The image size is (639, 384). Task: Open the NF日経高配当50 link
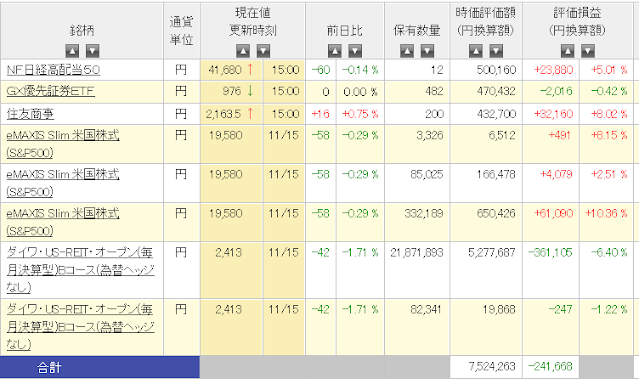[53, 70]
